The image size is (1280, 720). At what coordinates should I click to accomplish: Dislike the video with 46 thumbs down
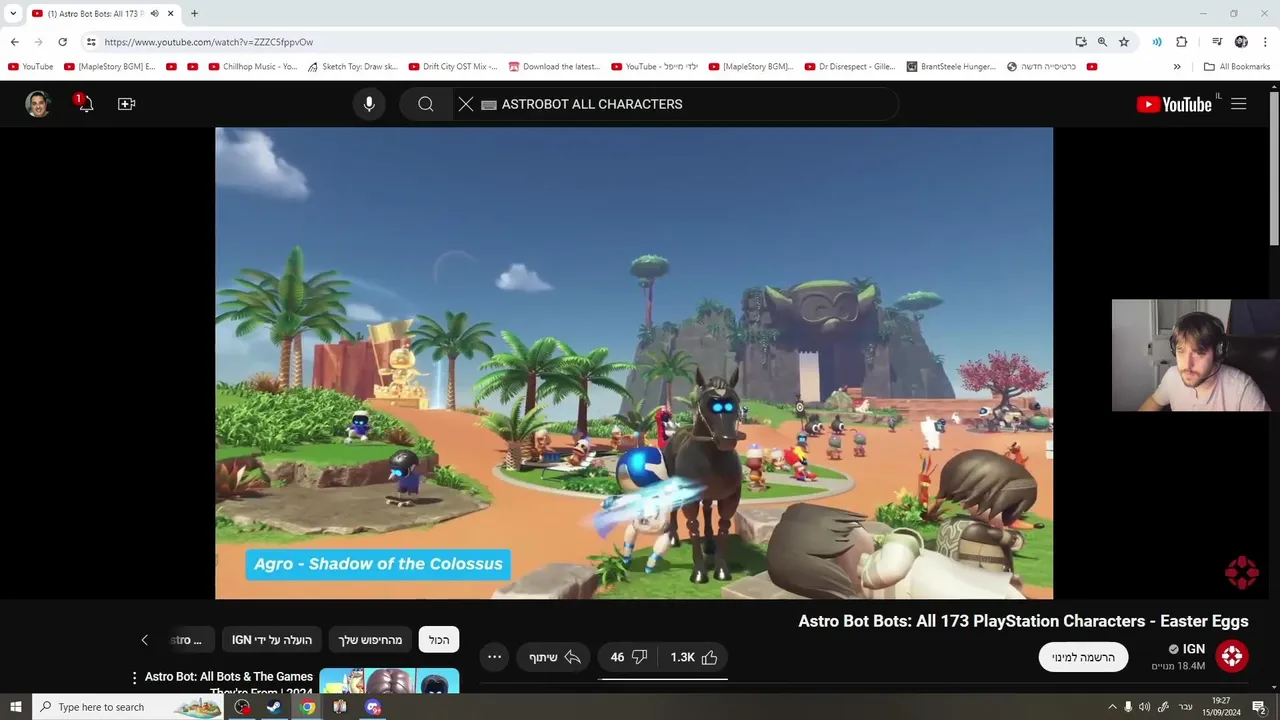pos(629,657)
